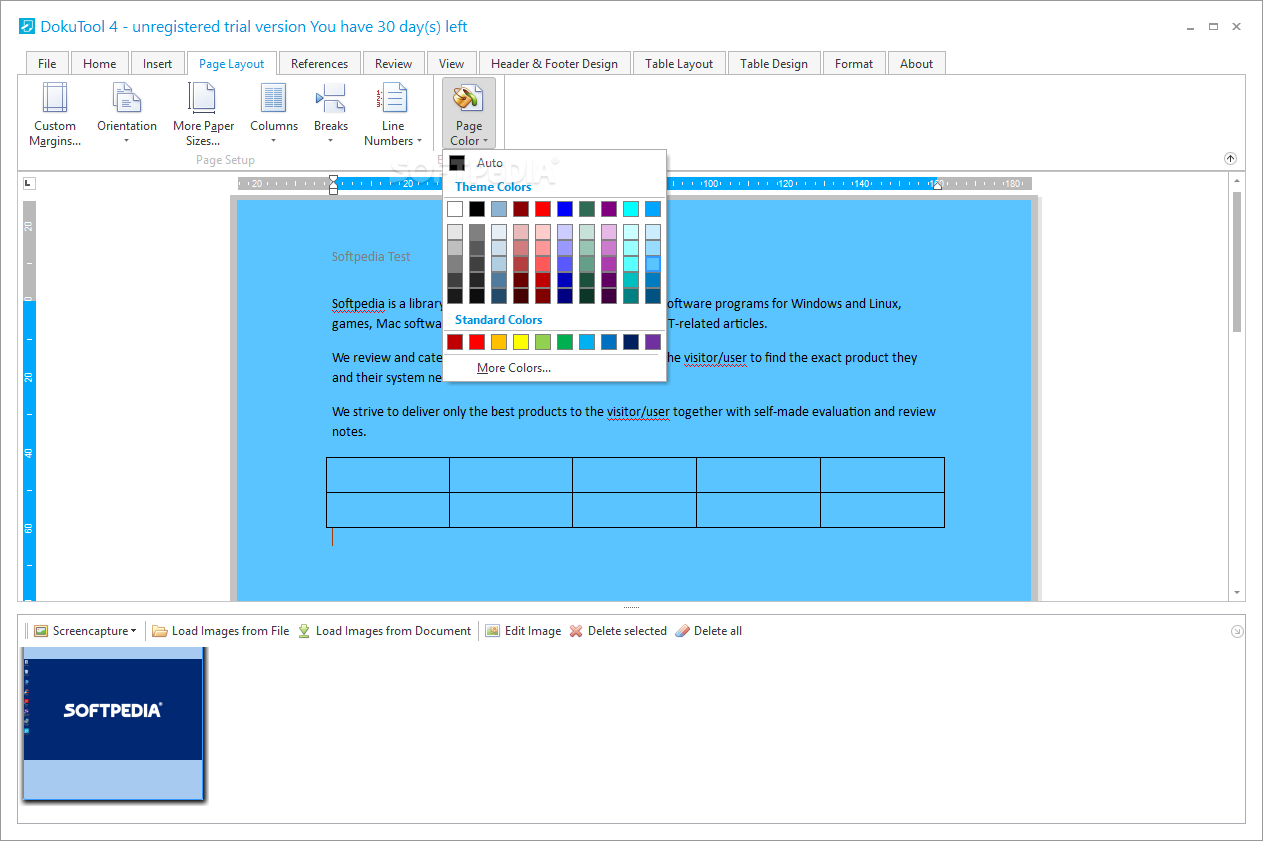Viewport: 1263px width, 841px height.
Task: Click scrollbar up arrow of document
Action: [1237, 181]
